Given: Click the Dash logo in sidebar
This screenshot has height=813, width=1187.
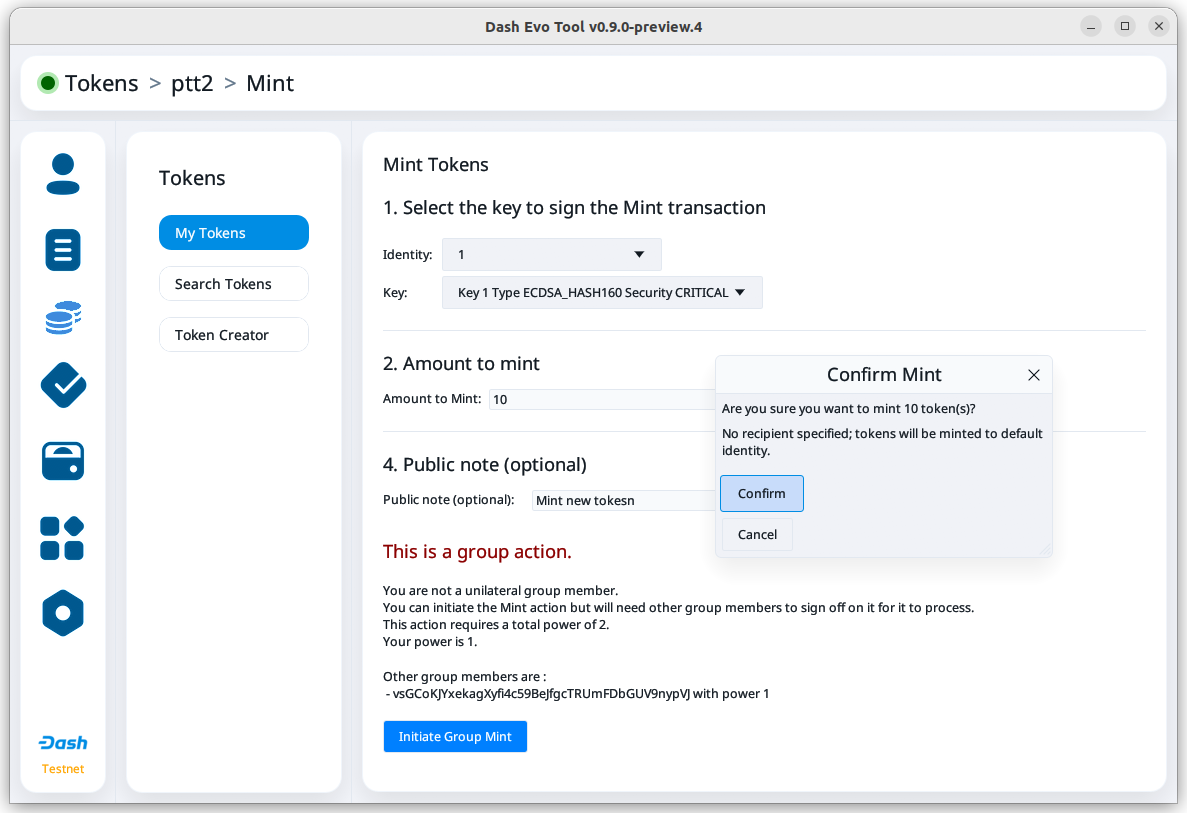Looking at the screenshot, I should point(63,743).
